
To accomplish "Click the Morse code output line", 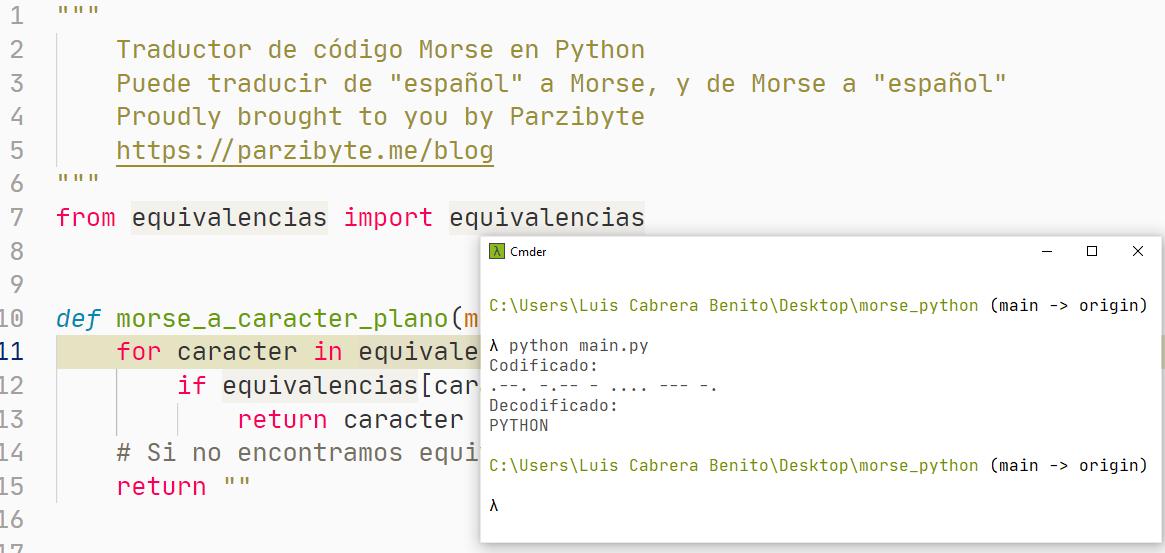I will tap(603, 386).
